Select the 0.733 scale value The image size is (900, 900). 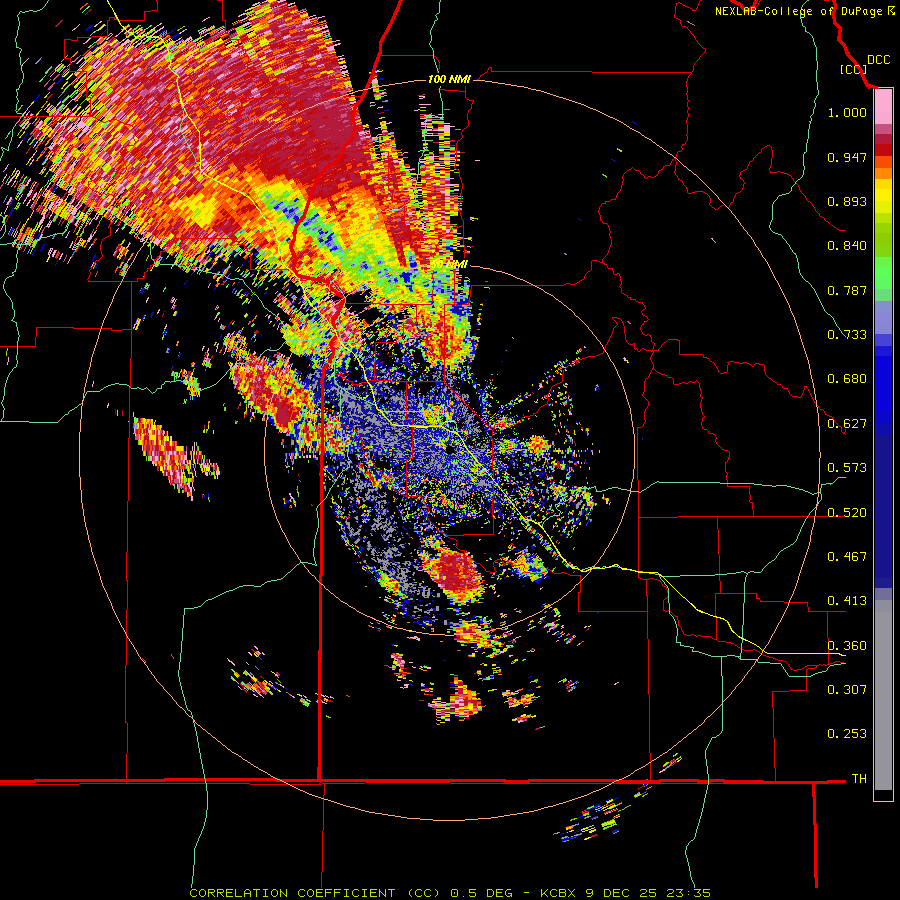pyautogui.click(x=847, y=335)
